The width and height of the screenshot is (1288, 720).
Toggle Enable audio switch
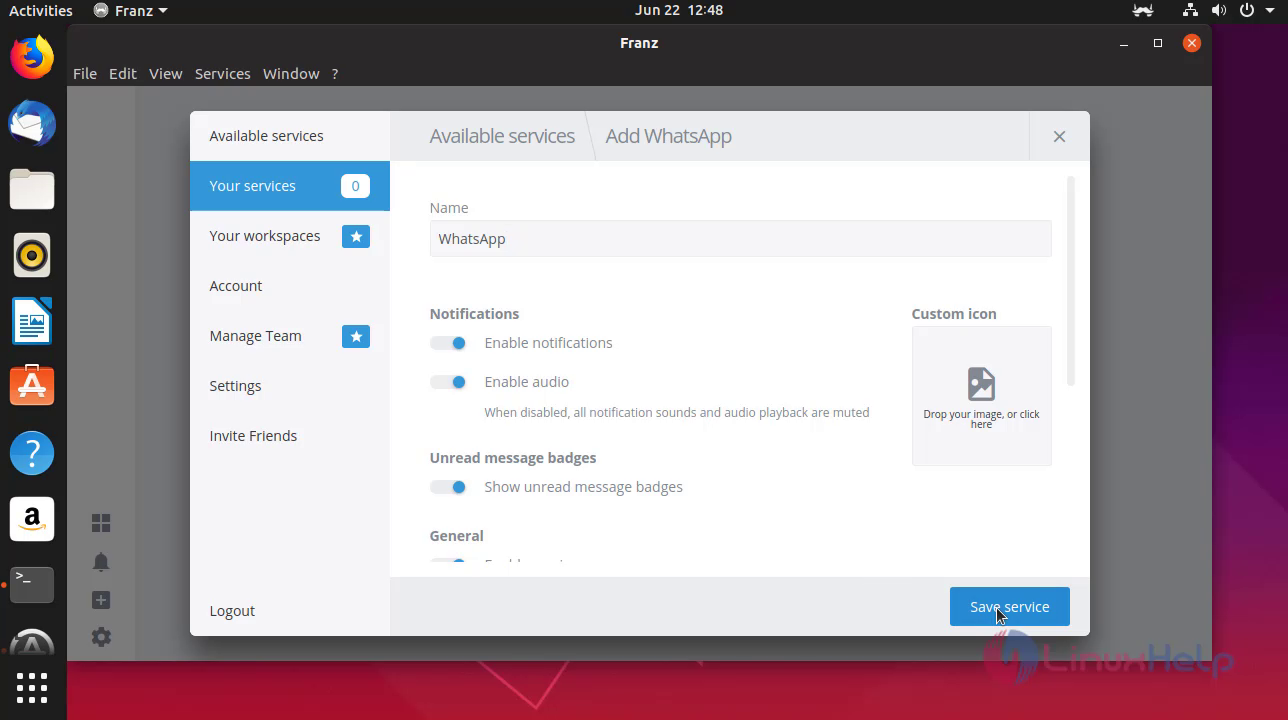click(448, 382)
